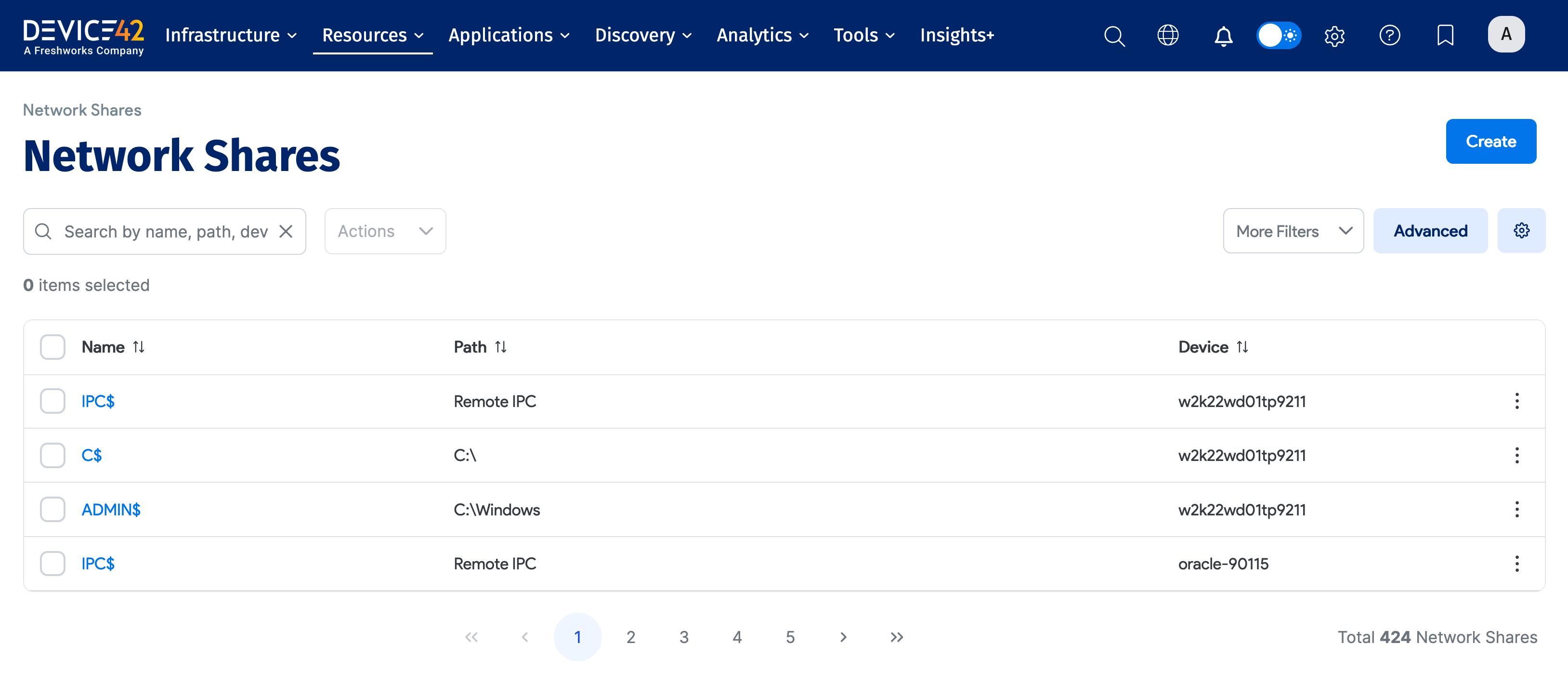
Task: Clear the search field with X
Action: [x=286, y=231]
